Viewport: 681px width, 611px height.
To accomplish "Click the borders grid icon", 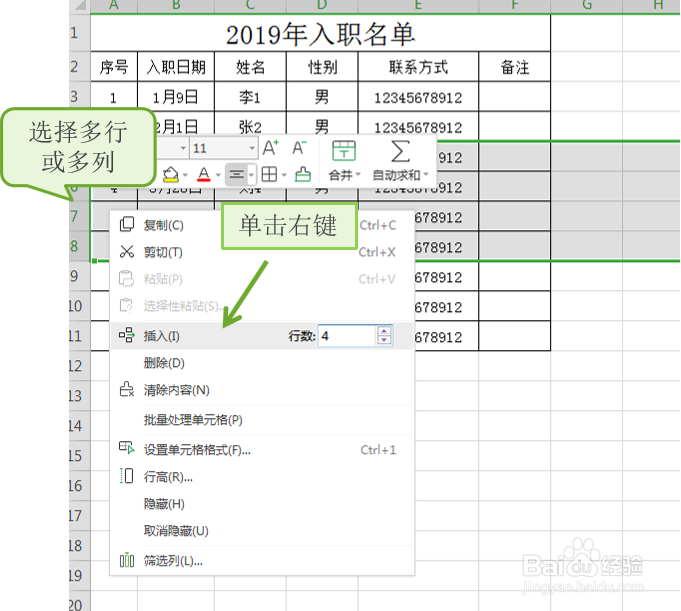I will pos(269,175).
